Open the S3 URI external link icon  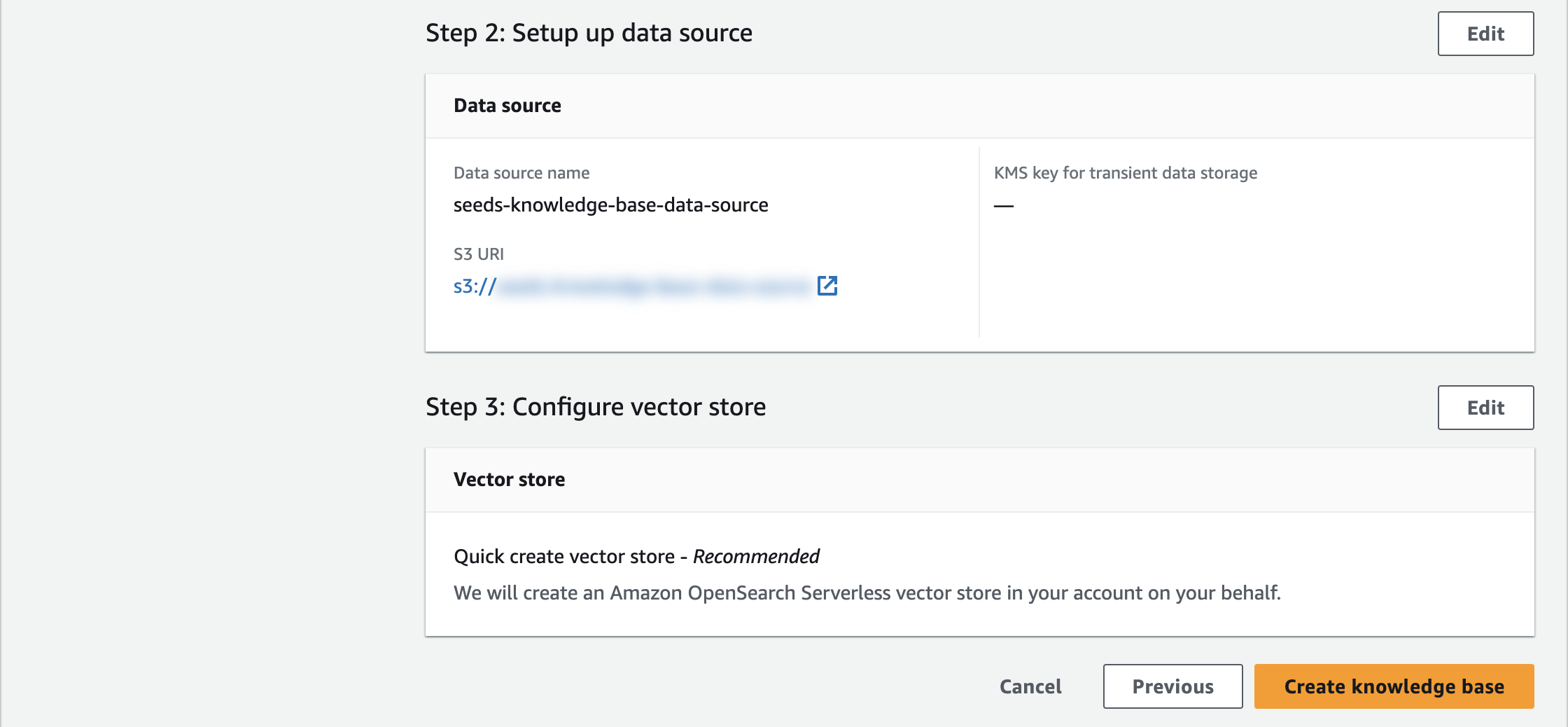(827, 286)
